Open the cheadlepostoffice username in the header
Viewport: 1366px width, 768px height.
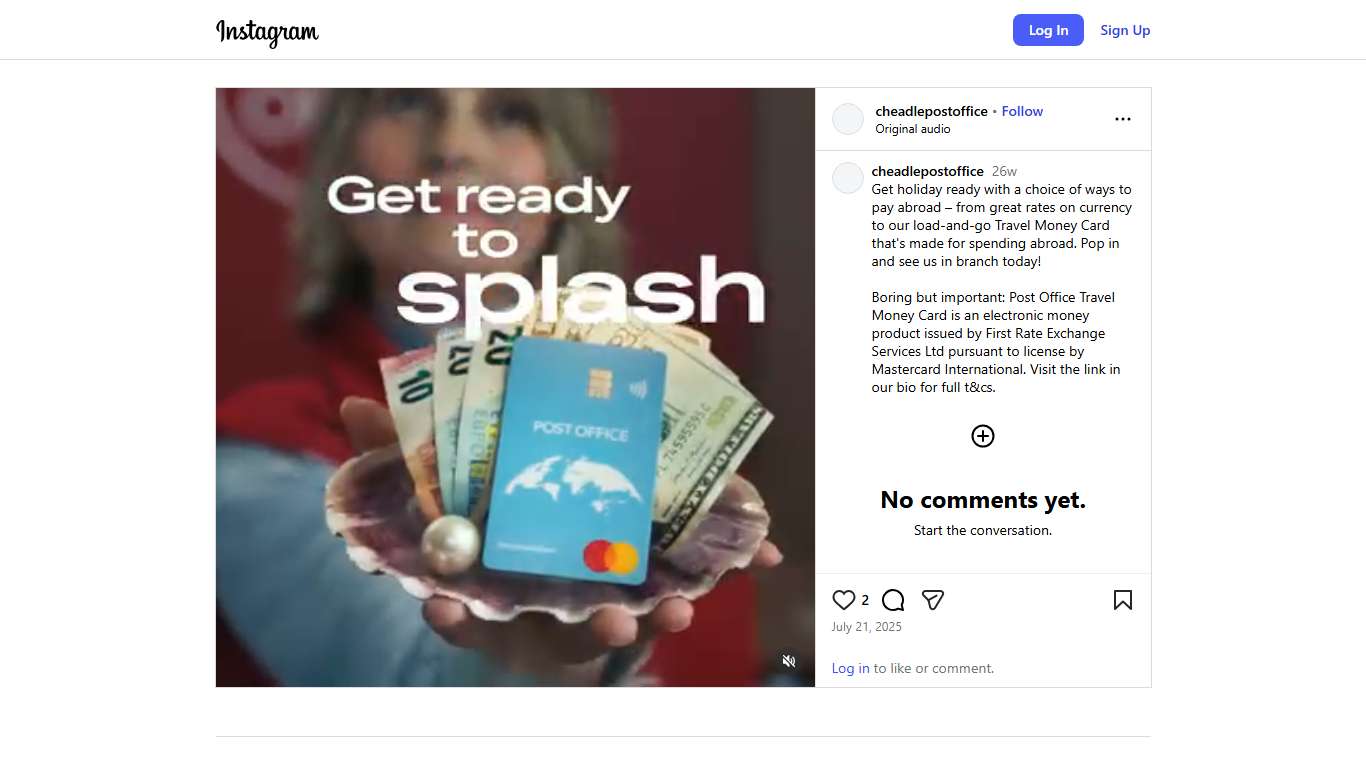(x=931, y=111)
